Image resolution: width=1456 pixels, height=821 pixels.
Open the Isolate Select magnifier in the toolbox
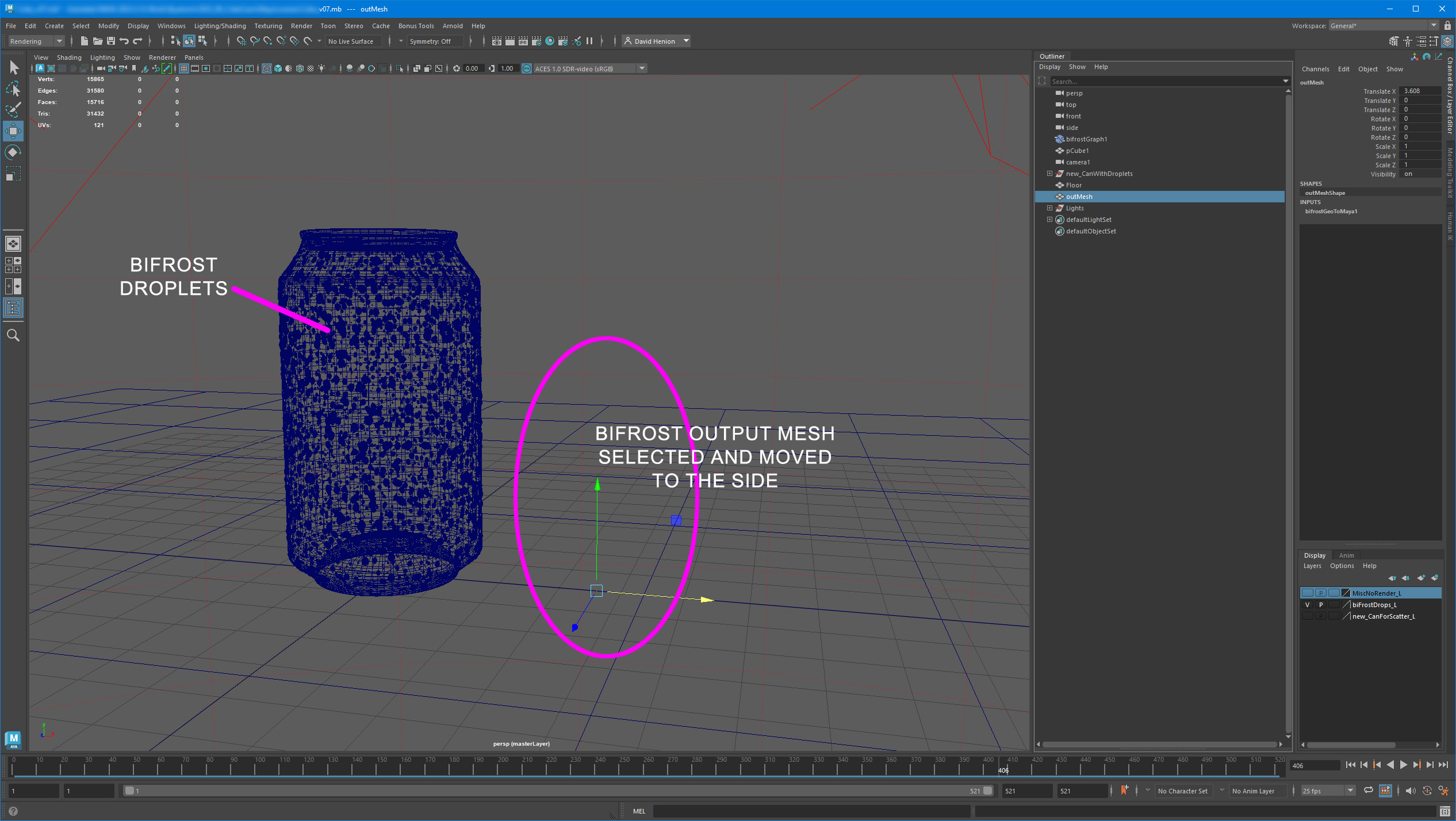[13, 335]
